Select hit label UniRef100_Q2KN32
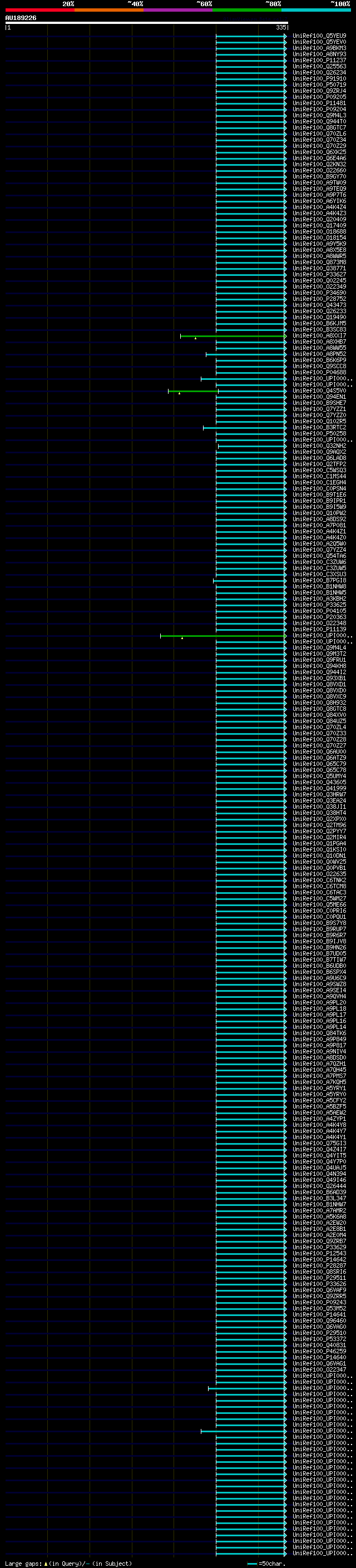The height and width of the screenshot is (1568, 356). tap(319, 164)
